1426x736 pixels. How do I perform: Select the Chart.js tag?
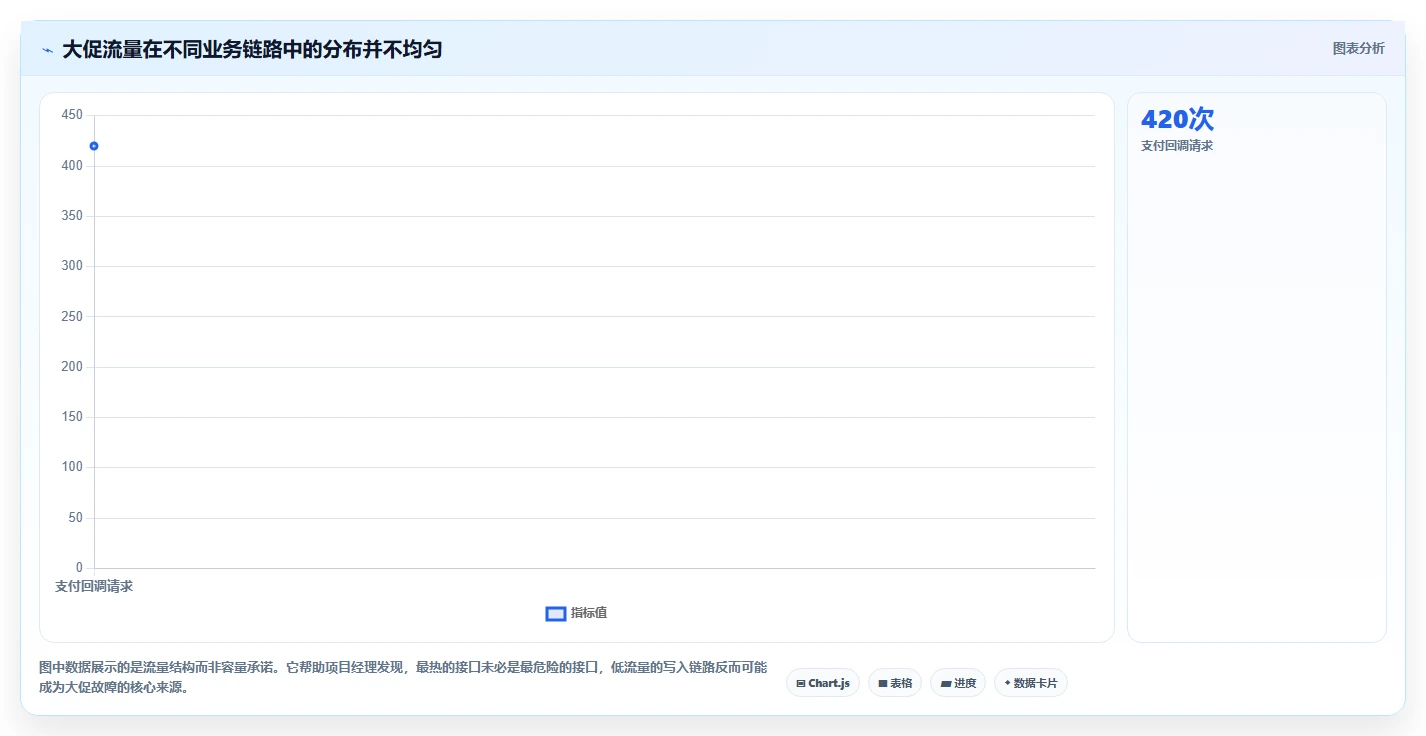coord(823,683)
